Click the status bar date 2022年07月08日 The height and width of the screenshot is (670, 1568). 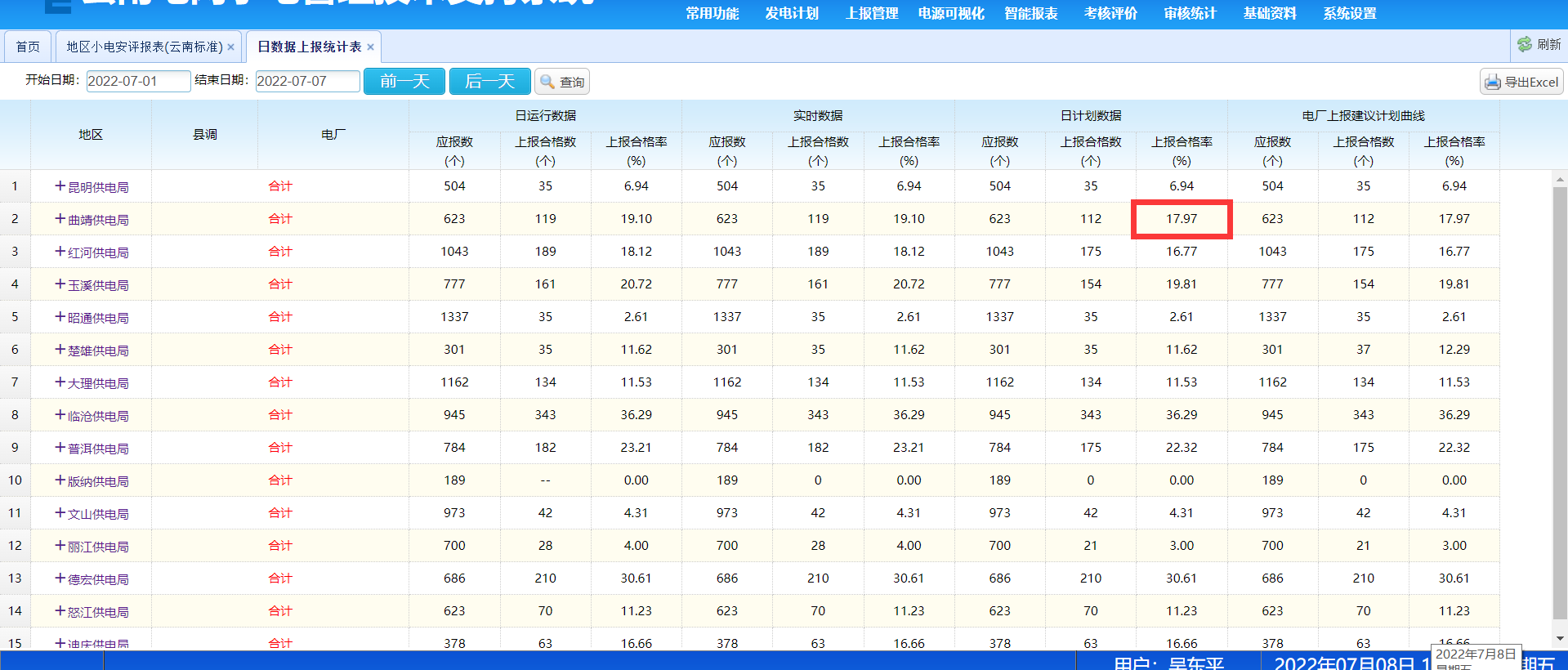(x=1343, y=663)
